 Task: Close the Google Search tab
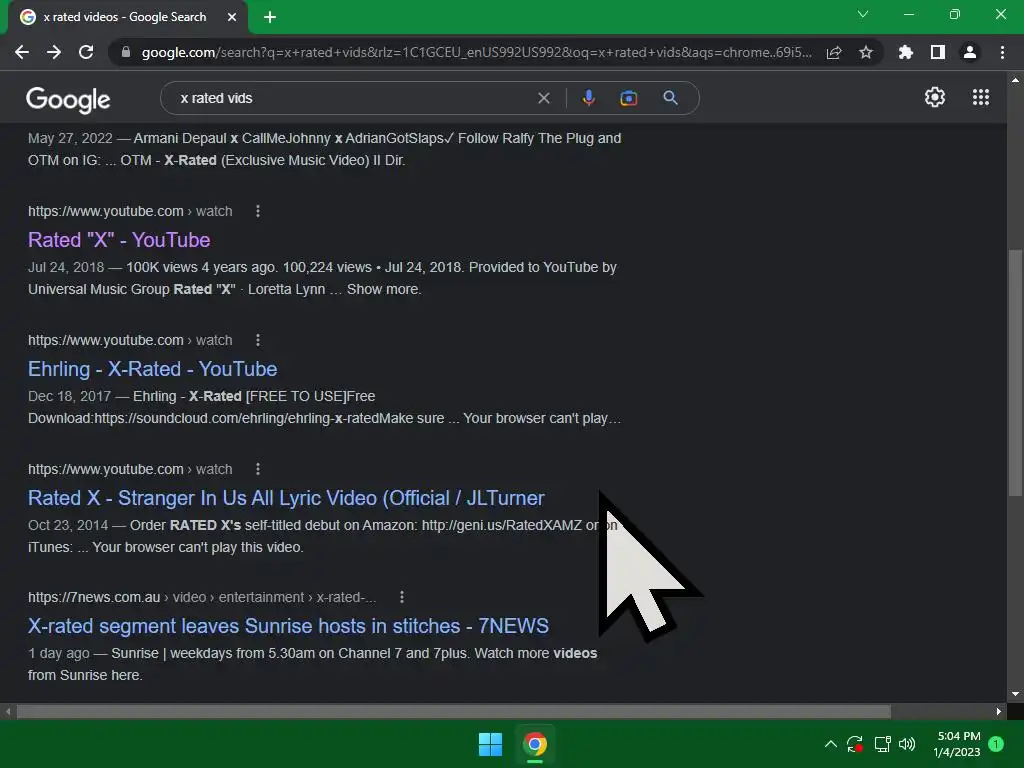click(232, 17)
